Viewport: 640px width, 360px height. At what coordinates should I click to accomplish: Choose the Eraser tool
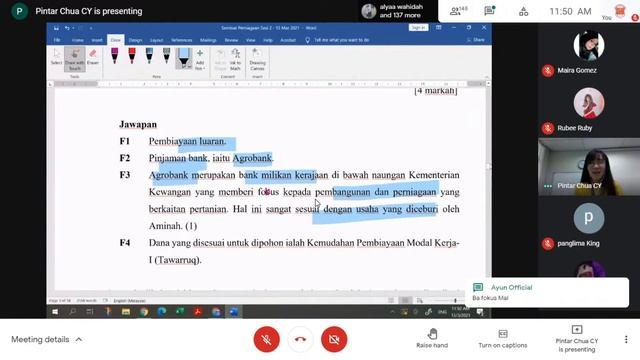click(x=93, y=57)
